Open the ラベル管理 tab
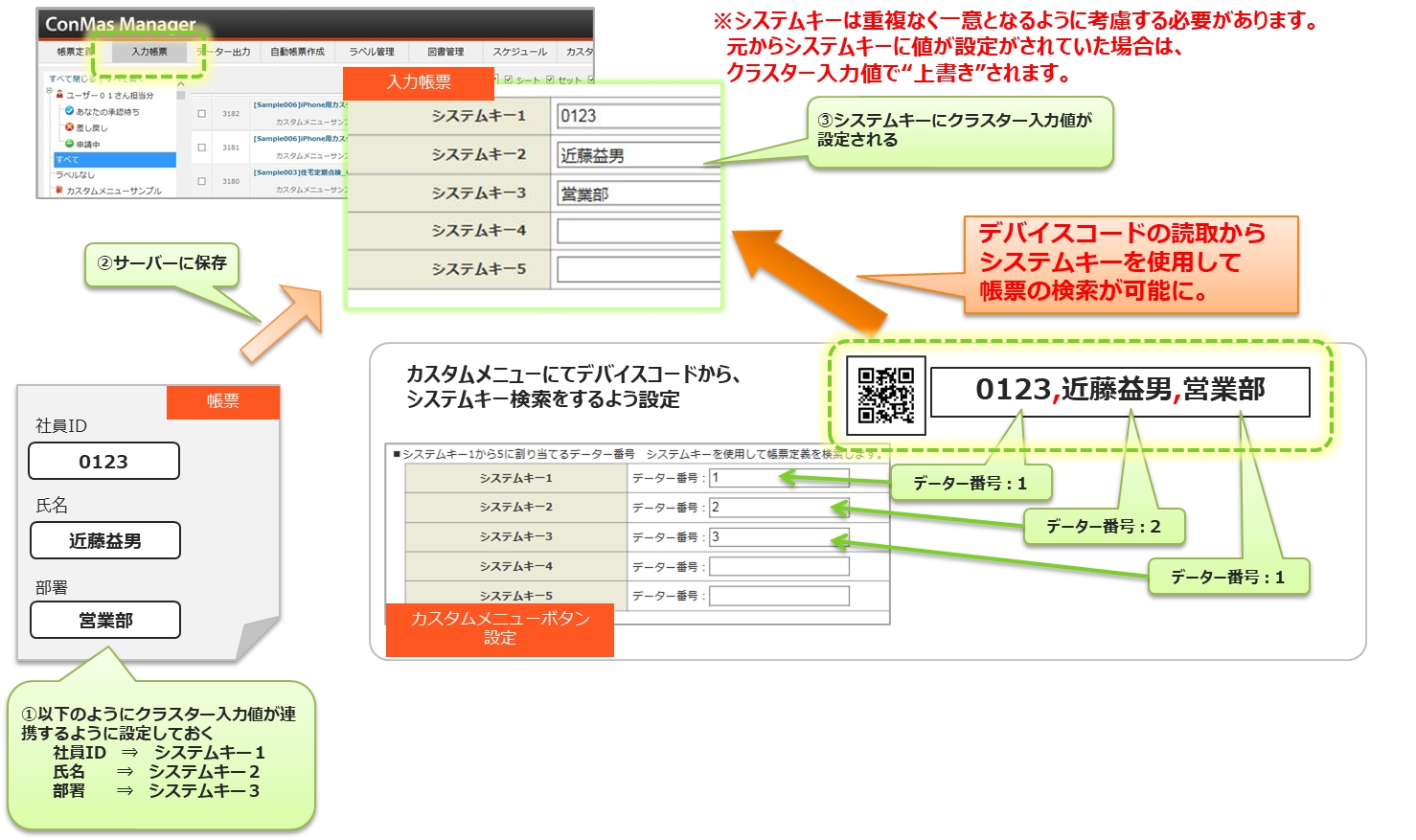Viewport: 1416px width, 840px height. point(371,52)
